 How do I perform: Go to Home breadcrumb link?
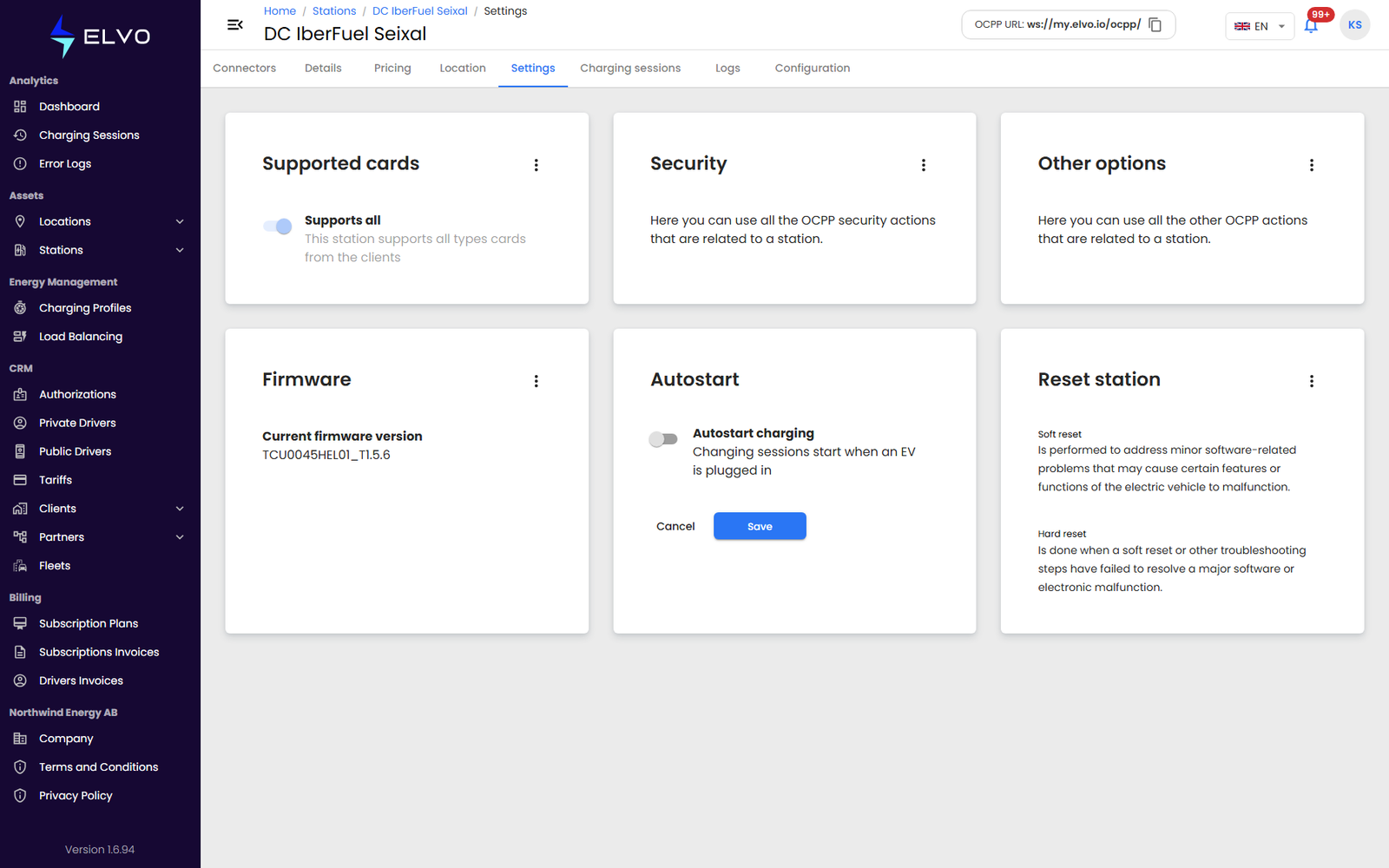click(x=280, y=11)
